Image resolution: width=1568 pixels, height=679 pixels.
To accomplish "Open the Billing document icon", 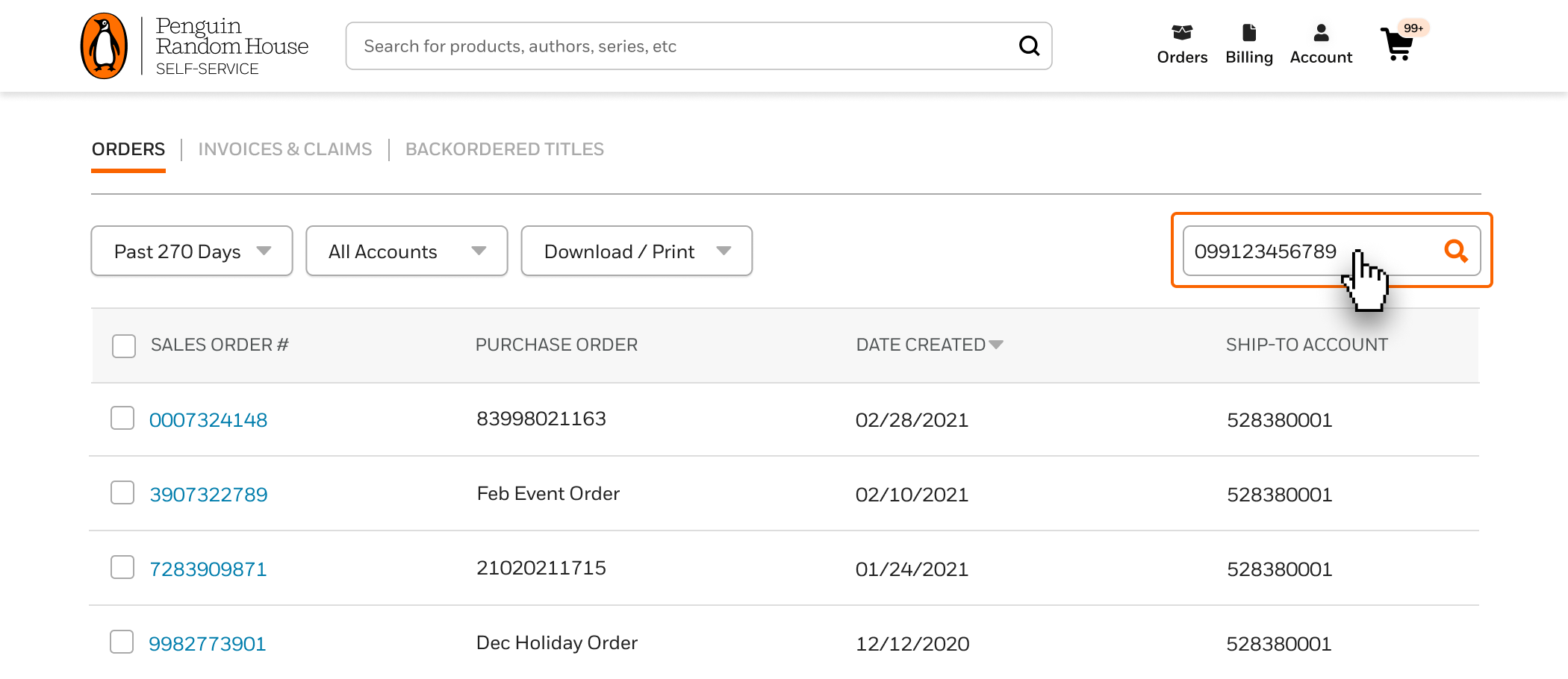I will pyautogui.click(x=1249, y=33).
